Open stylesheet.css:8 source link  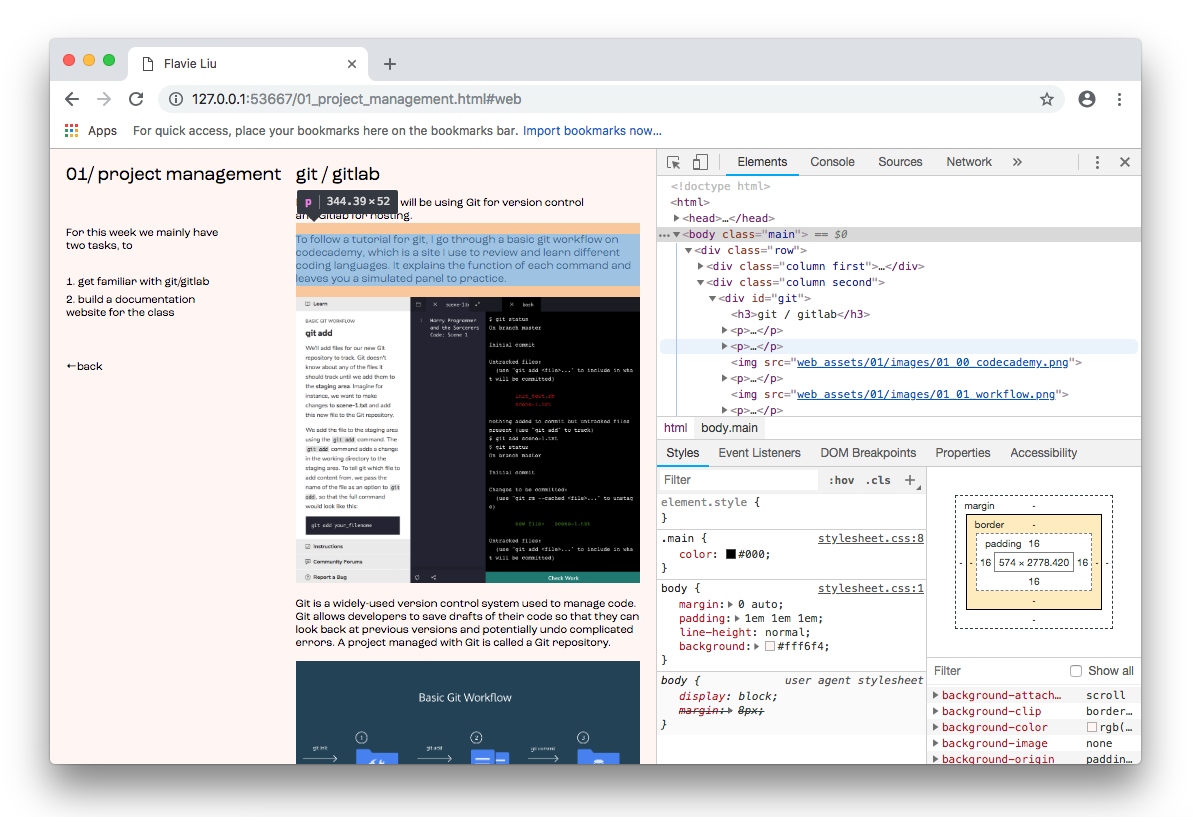tap(870, 539)
